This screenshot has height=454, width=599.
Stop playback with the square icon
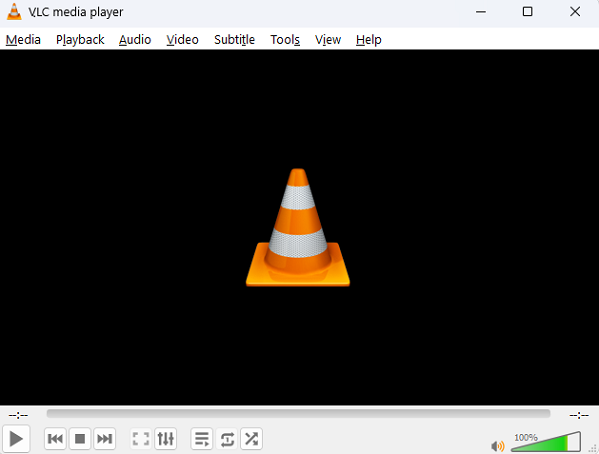tap(80, 438)
